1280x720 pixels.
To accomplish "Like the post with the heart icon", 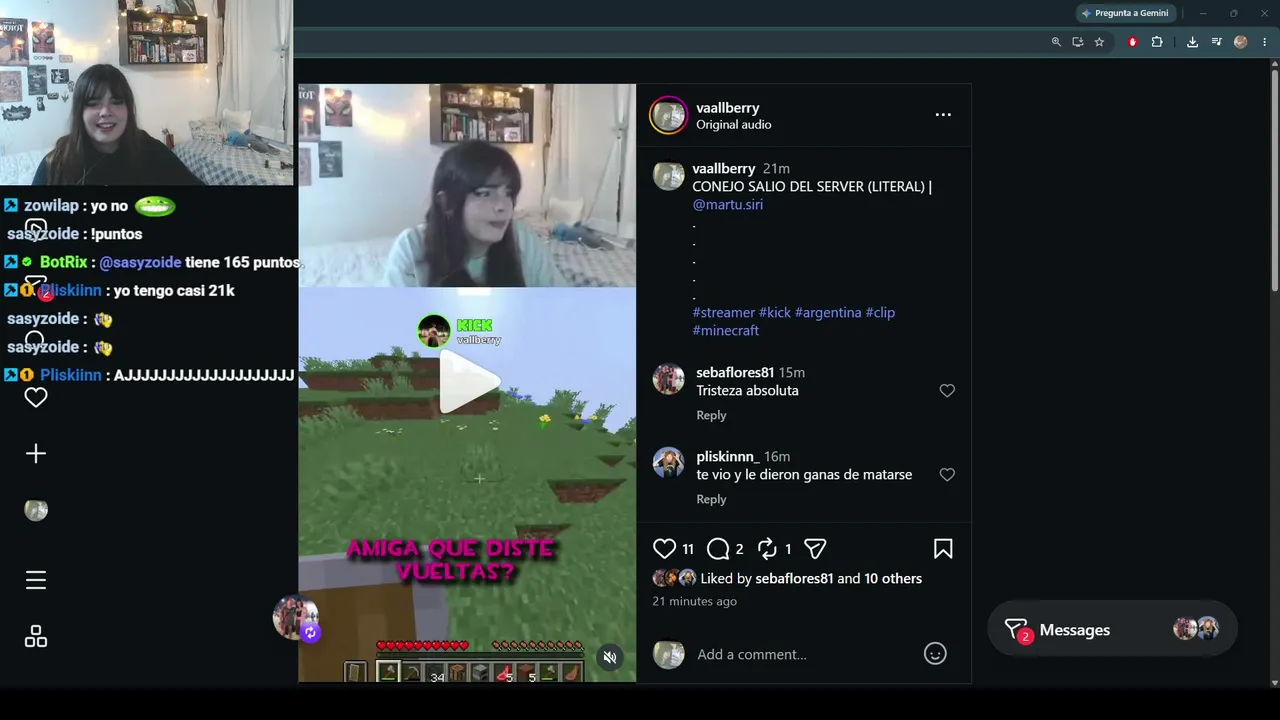I will (665, 549).
